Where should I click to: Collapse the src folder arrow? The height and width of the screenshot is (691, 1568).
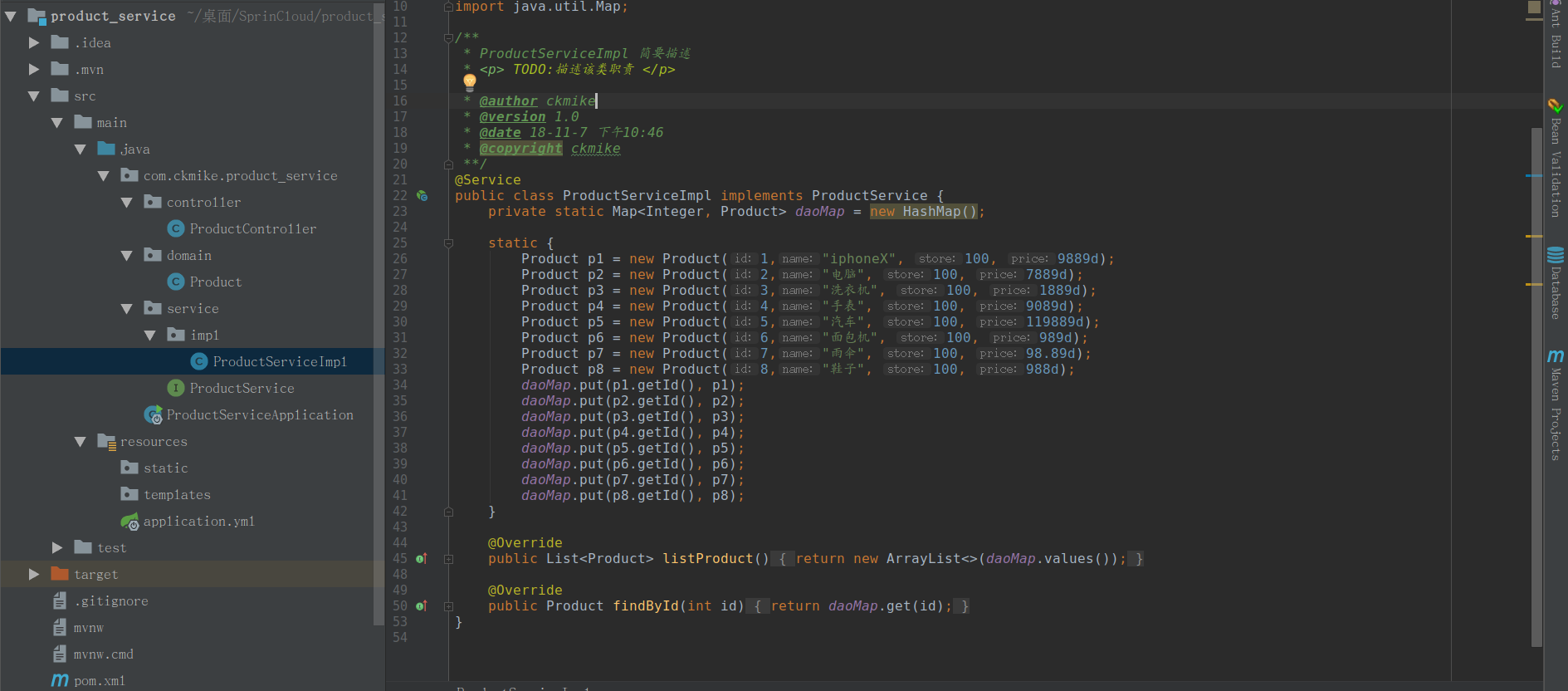pos(34,96)
